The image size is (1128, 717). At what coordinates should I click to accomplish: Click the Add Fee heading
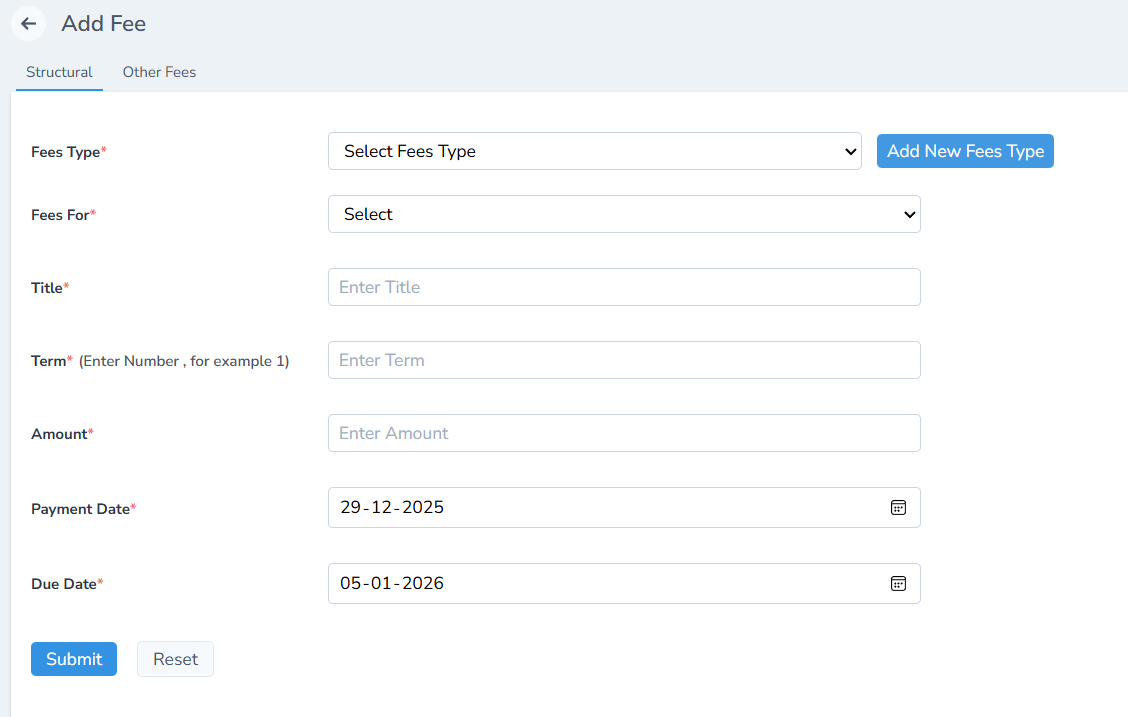(103, 23)
